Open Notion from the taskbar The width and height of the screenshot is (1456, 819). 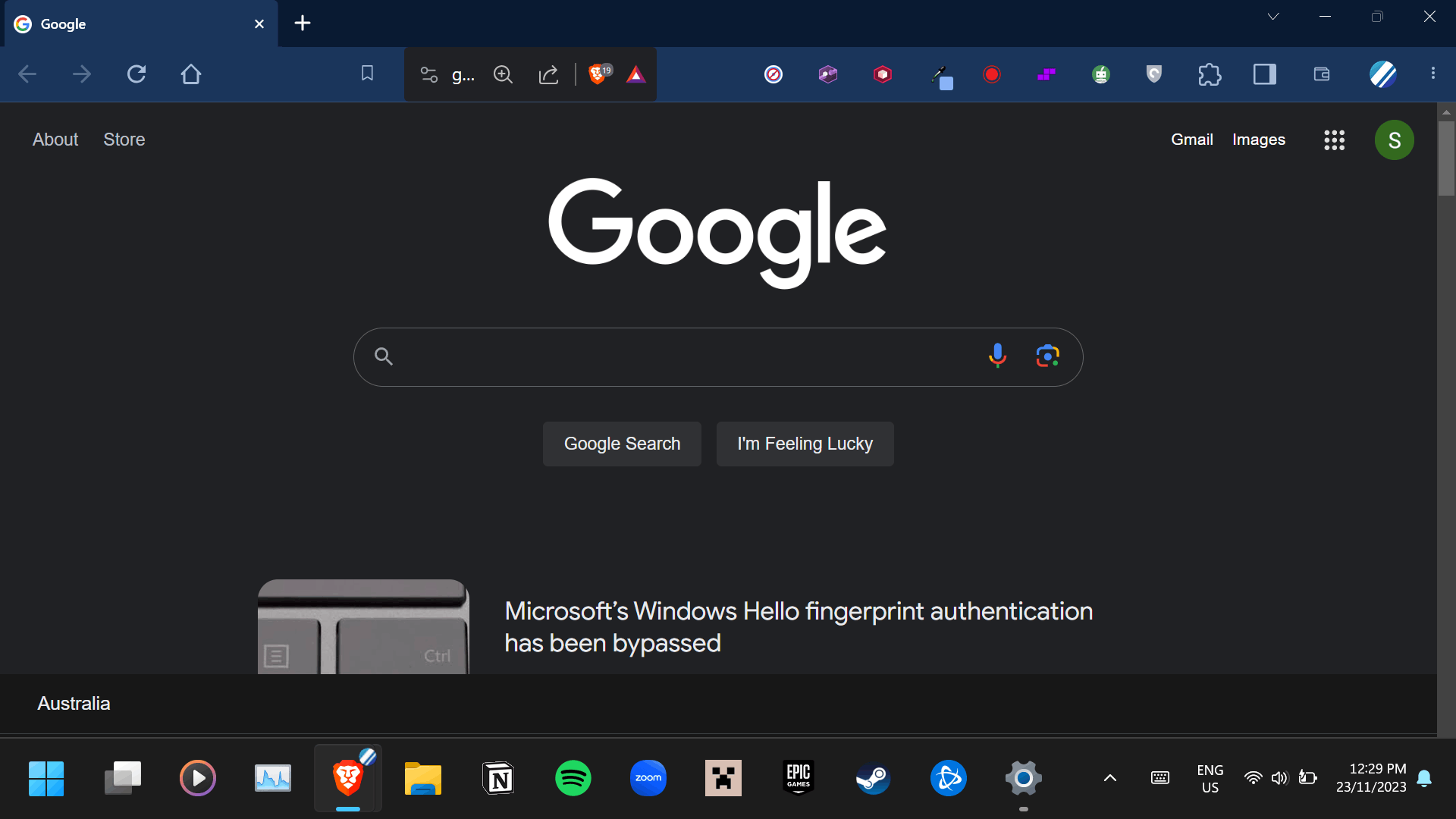(498, 778)
